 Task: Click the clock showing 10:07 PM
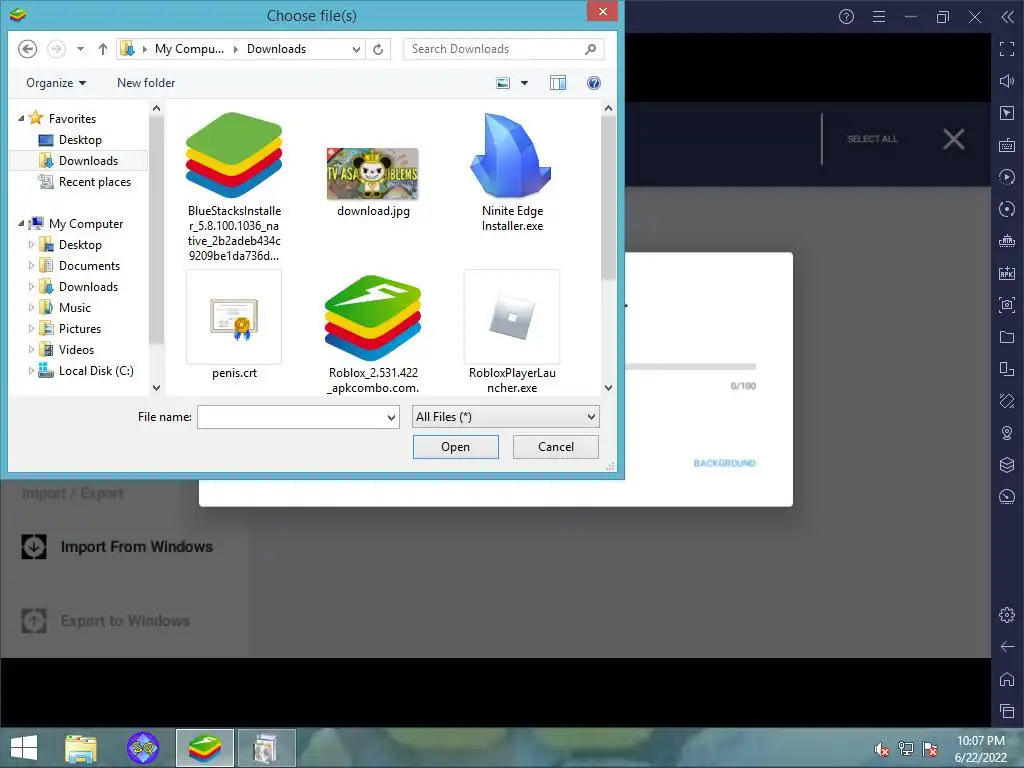point(981,741)
